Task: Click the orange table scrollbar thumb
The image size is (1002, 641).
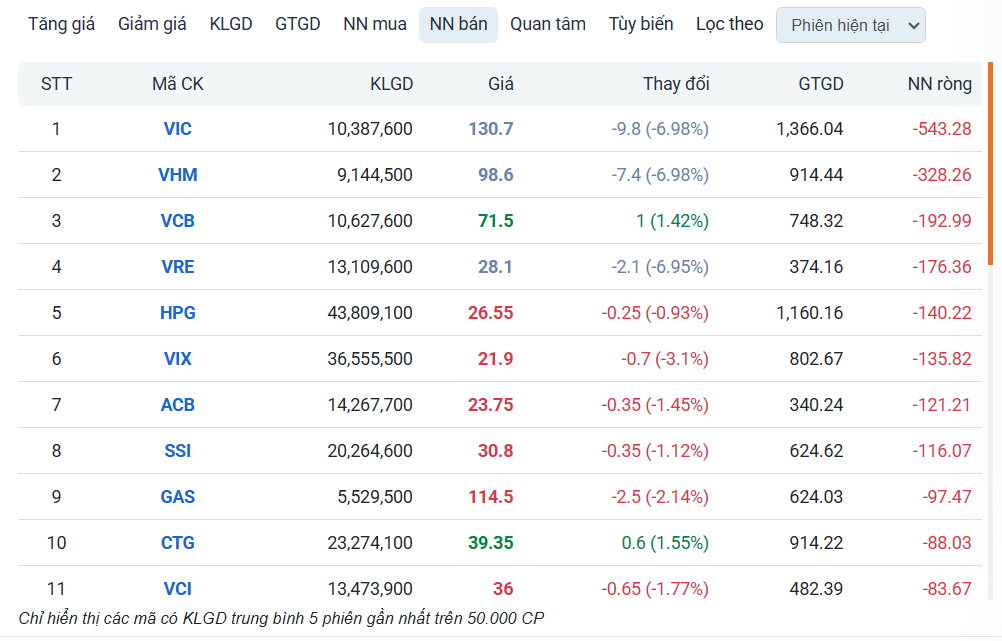Action: [x=990, y=164]
